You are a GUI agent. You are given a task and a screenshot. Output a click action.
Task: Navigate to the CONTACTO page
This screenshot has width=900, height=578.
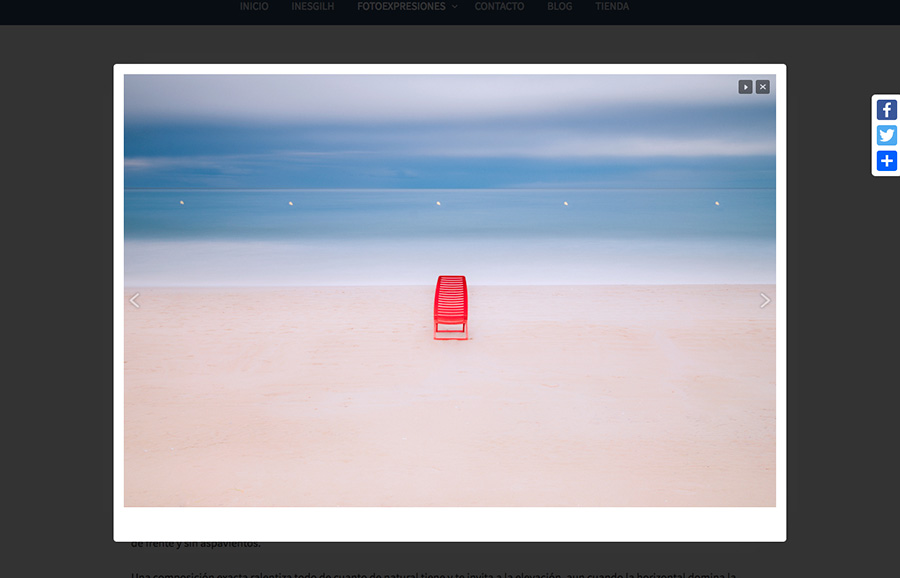coord(499,7)
